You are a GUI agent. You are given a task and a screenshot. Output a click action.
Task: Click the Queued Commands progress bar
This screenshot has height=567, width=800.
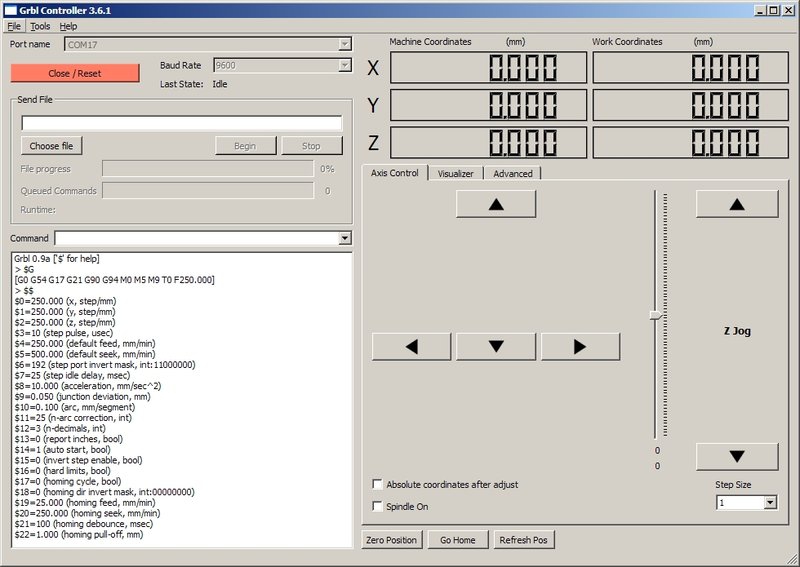(208, 191)
